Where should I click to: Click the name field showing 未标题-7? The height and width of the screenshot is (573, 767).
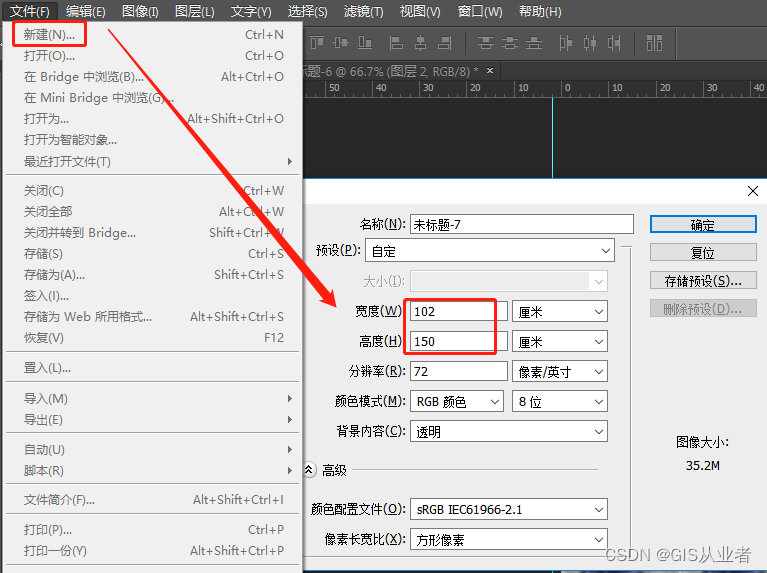click(521, 225)
